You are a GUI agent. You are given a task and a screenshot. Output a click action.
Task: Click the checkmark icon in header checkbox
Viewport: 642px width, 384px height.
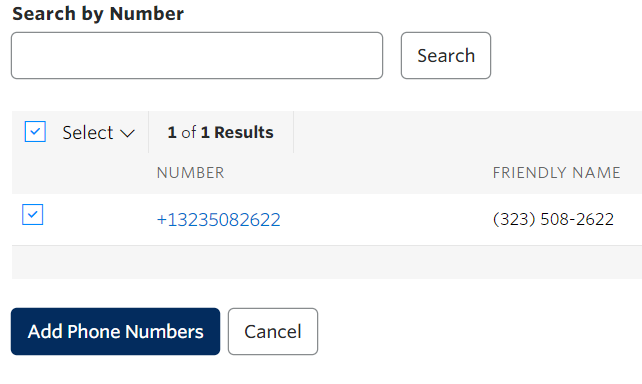tap(35, 131)
